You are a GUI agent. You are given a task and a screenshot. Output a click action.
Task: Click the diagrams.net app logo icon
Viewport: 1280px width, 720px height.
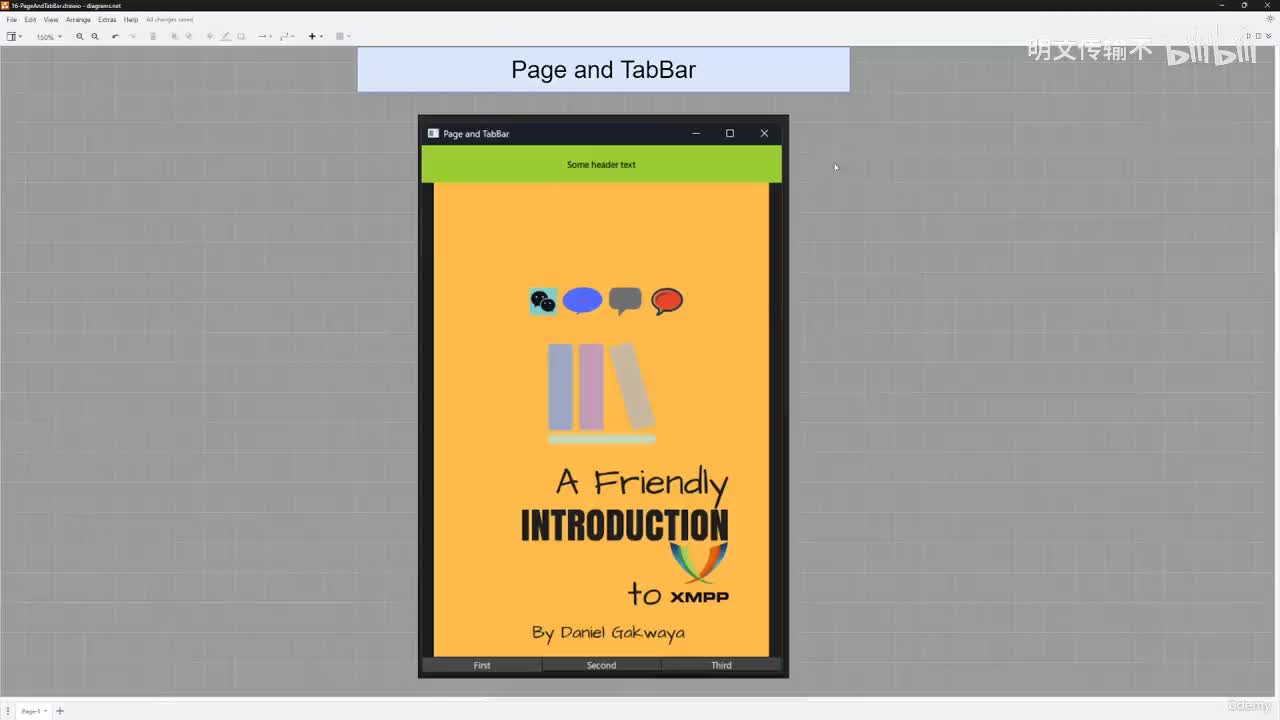6,5
